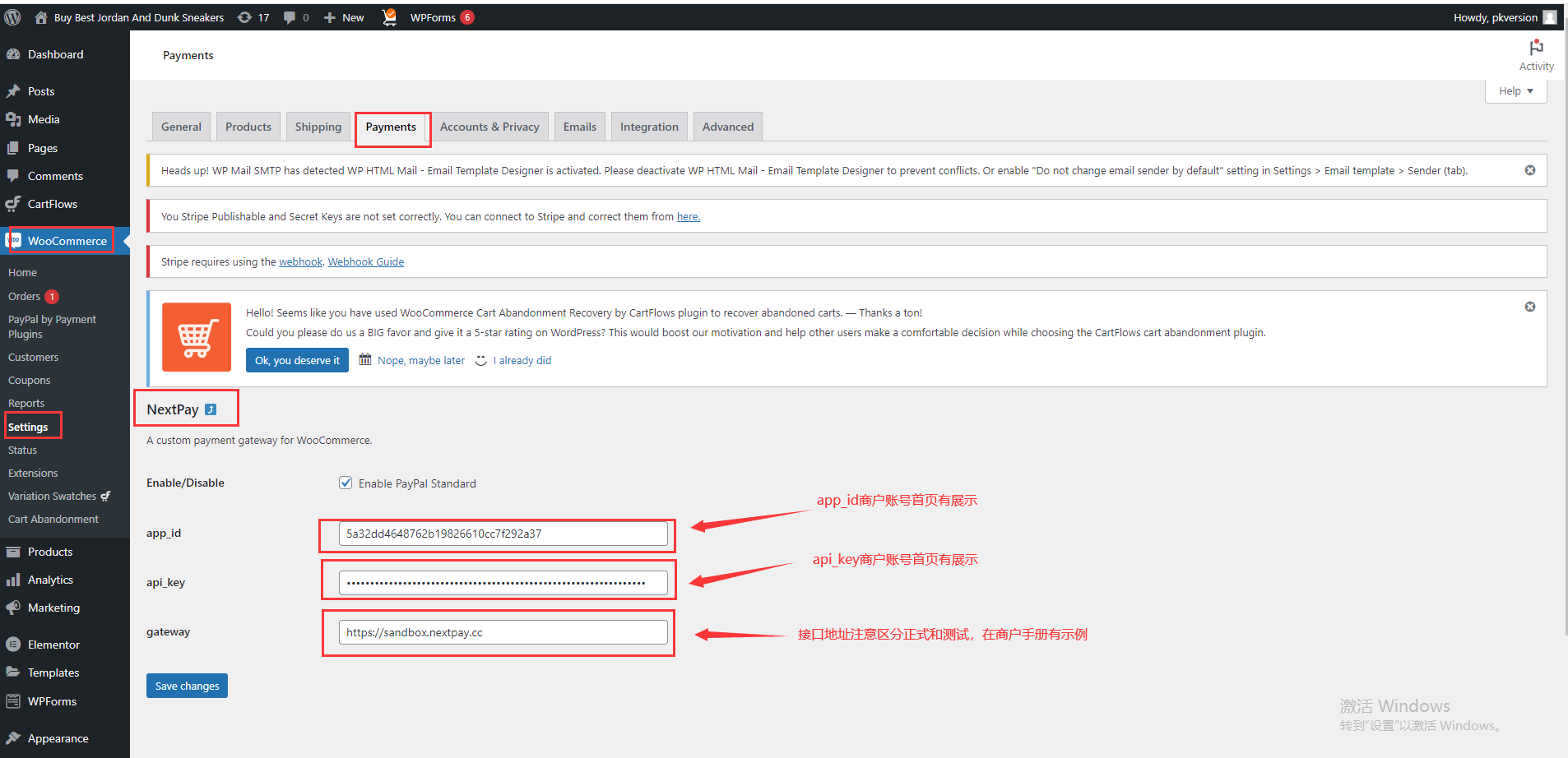
Task: Open the Status submenu item
Action: click(x=22, y=451)
